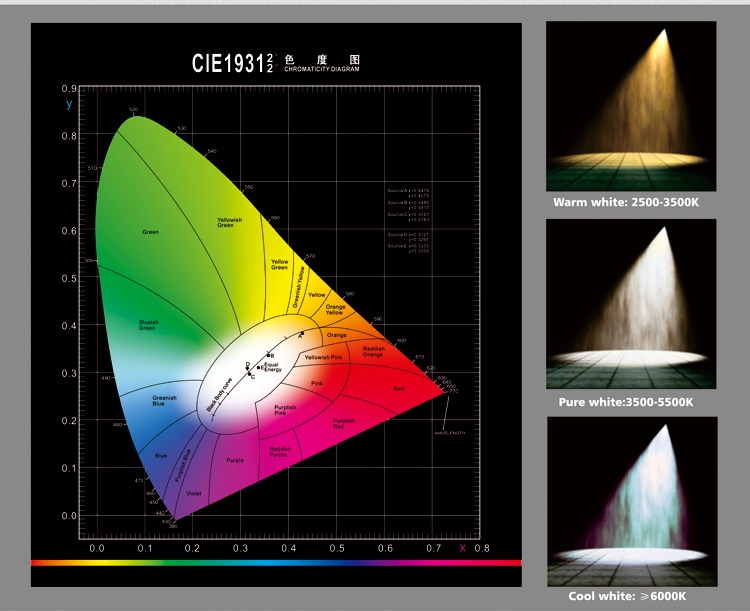The height and width of the screenshot is (611, 750).
Task: Click the 'Purplish Blue' region label
Action: point(182,465)
